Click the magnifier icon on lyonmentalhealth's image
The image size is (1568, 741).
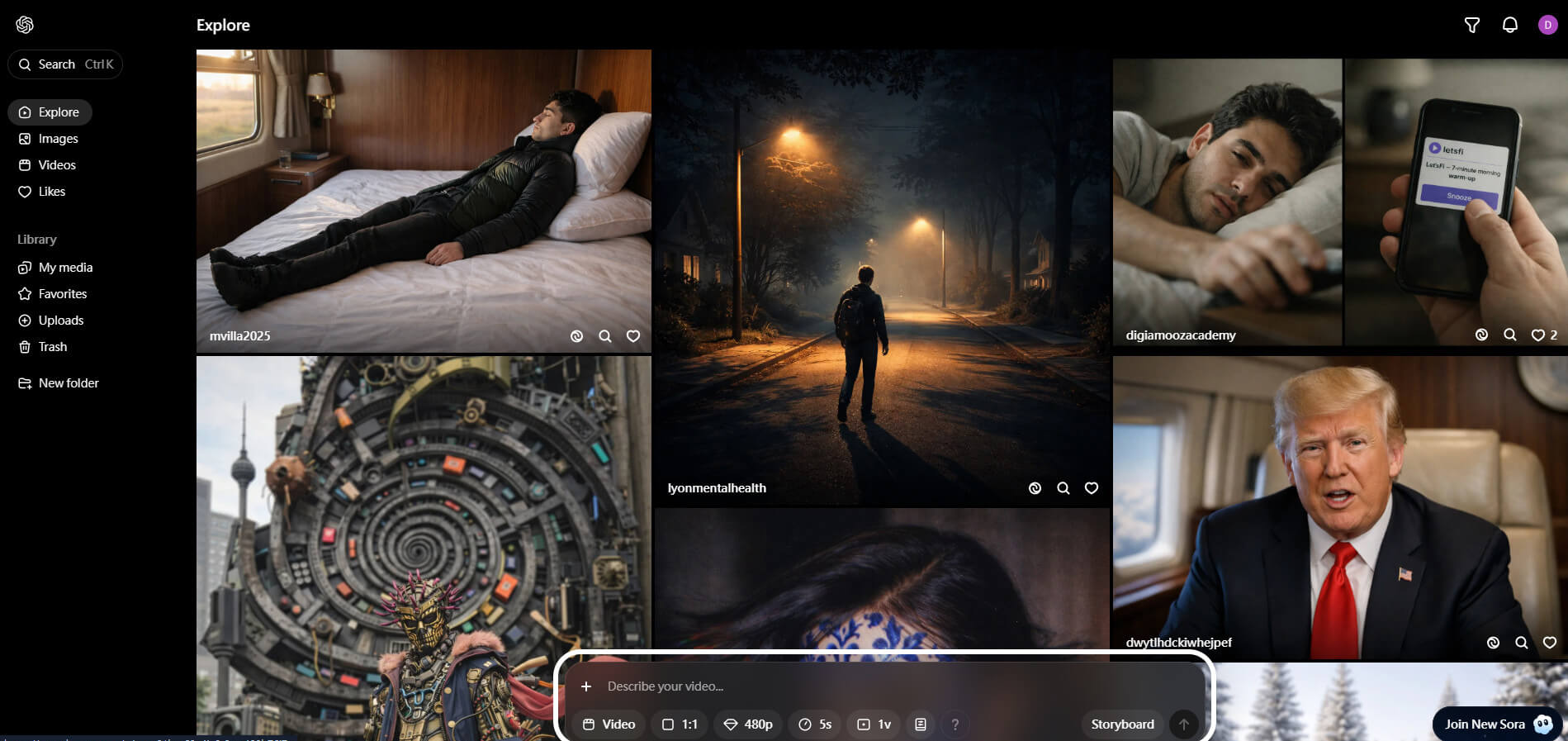click(x=1063, y=488)
